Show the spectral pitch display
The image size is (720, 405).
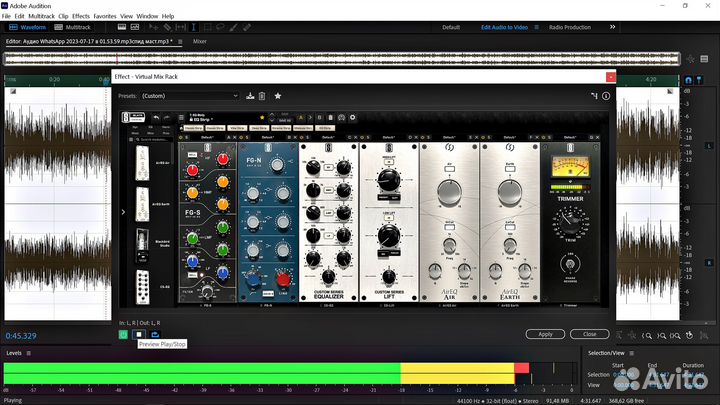[x=135, y=27]
